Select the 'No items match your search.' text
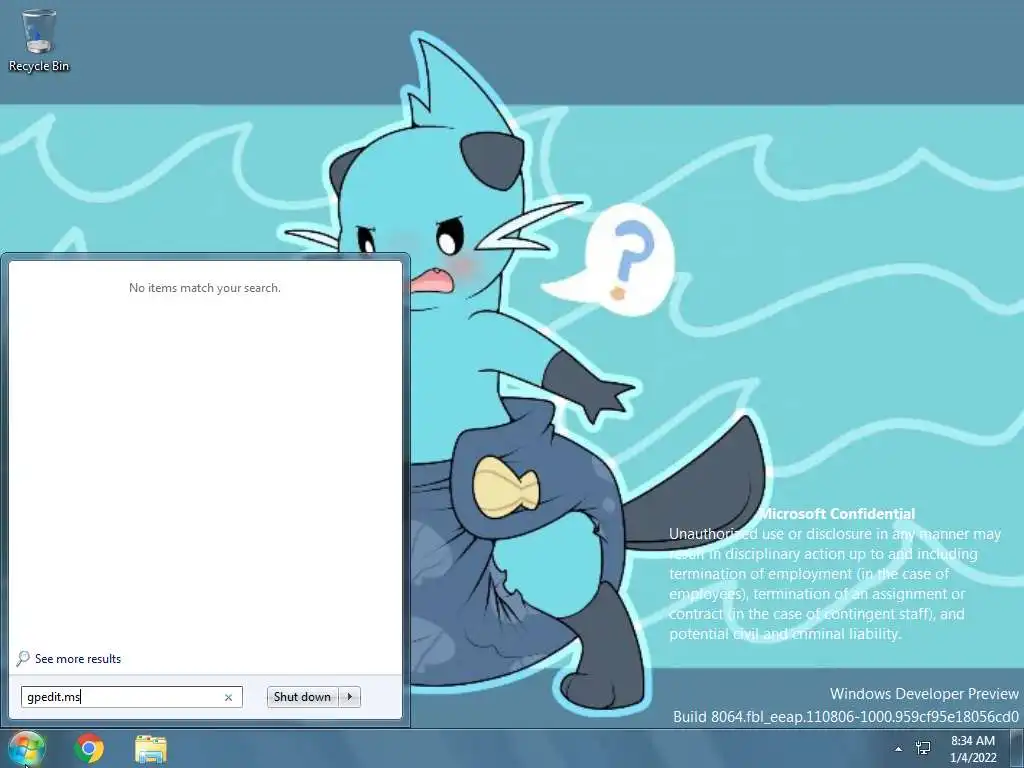The width and height of the screenshot is (1024, 768). coord(205,288)
